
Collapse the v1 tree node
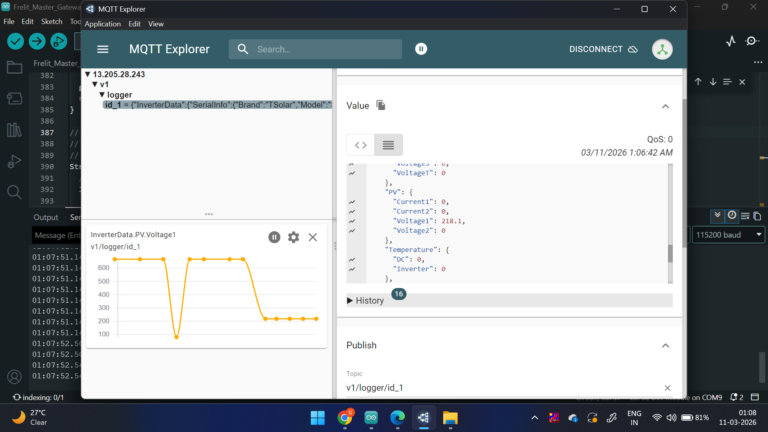coord(95,84)
